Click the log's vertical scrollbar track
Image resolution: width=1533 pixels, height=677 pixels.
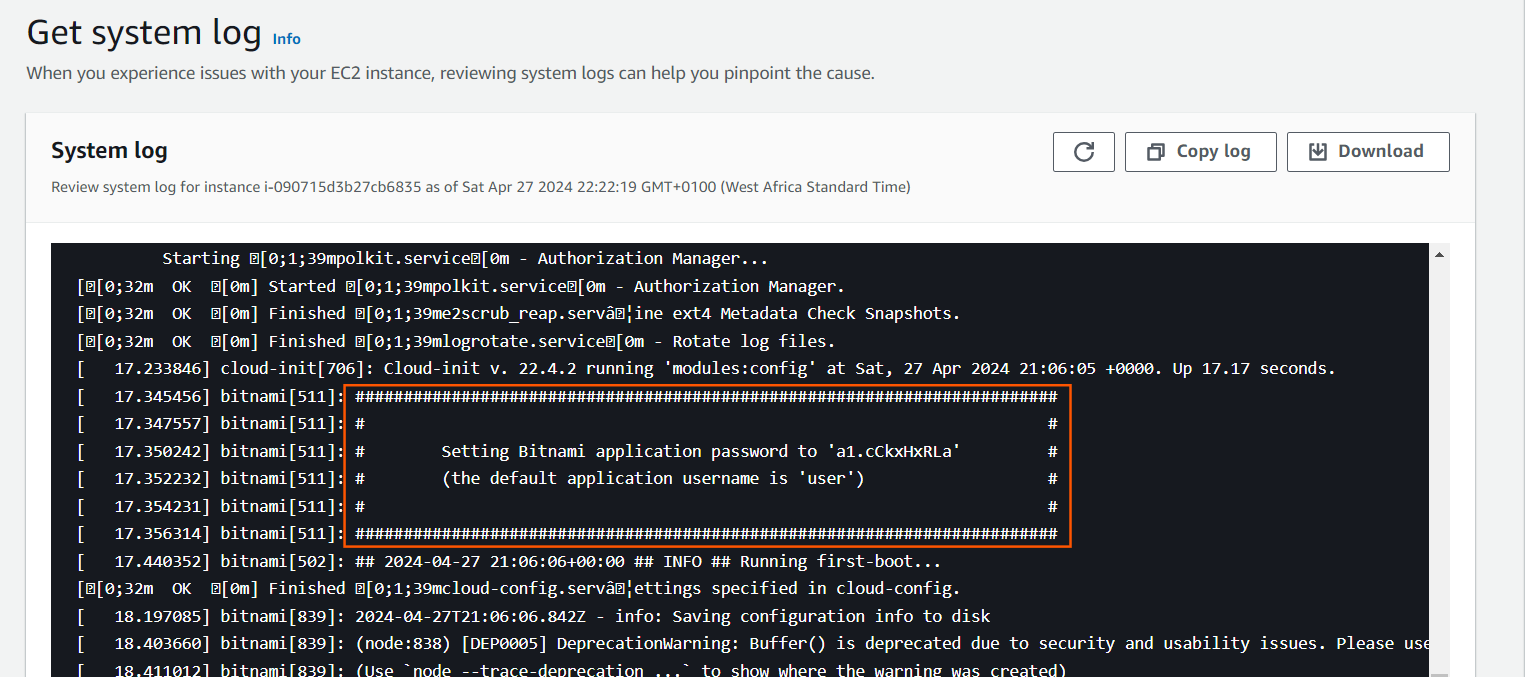point(1439,460)
